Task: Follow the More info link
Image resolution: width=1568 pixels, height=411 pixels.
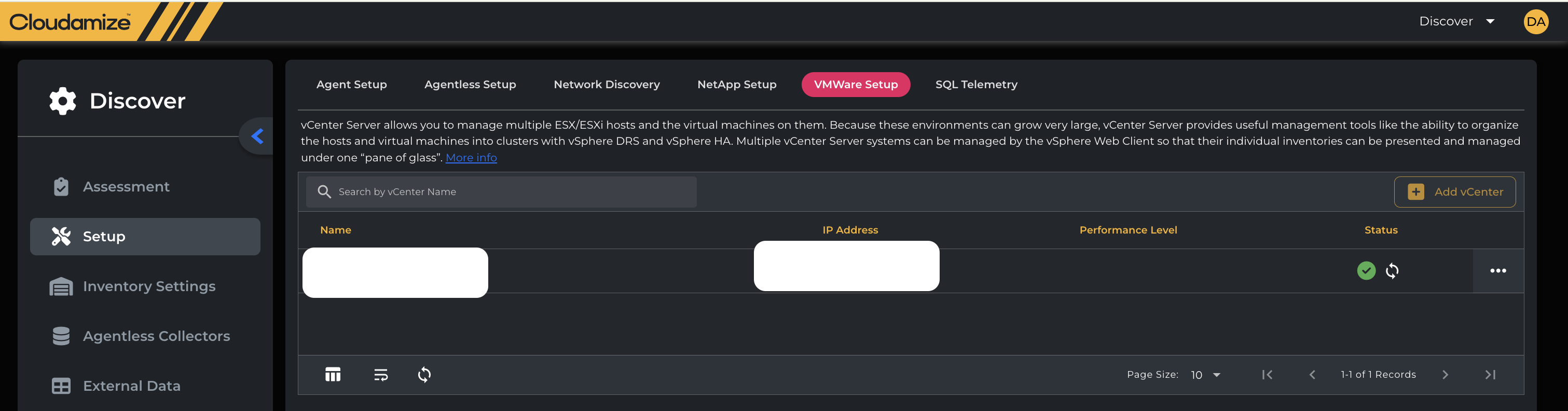Action: (471, 158)
